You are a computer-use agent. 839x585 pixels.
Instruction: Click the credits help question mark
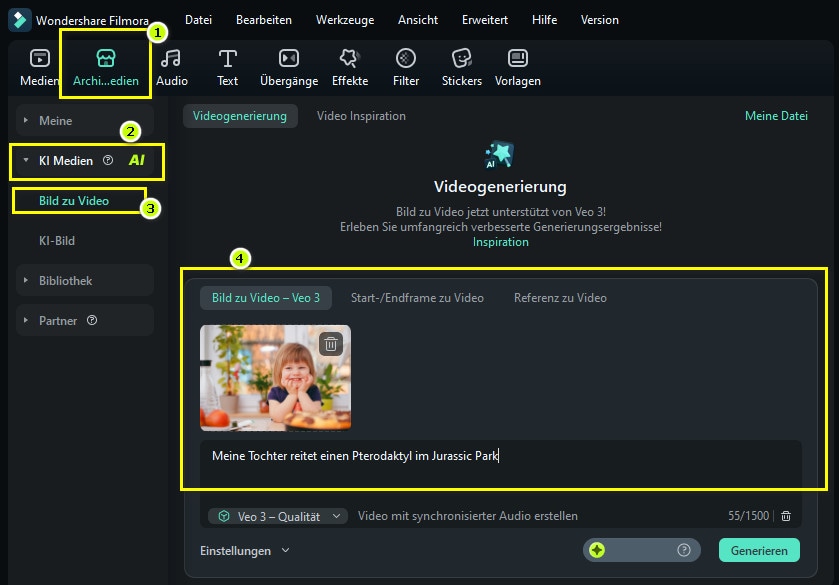point(684,550)
